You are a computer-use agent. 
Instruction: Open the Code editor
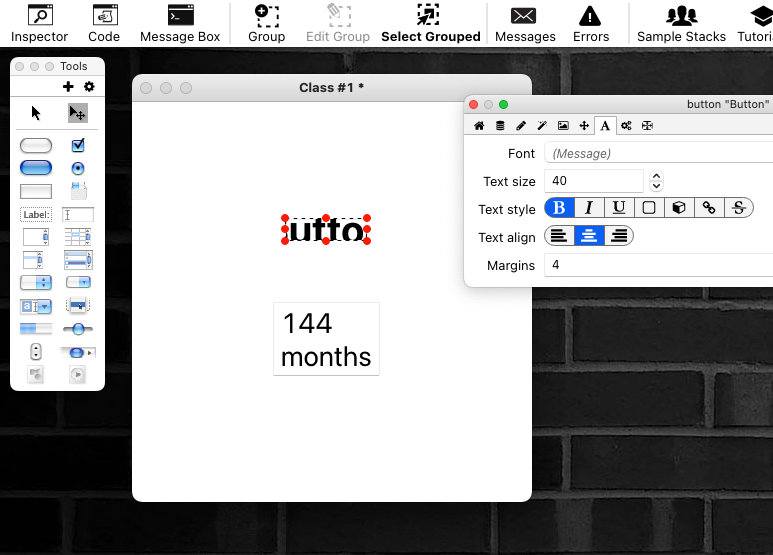coord(104,23)
